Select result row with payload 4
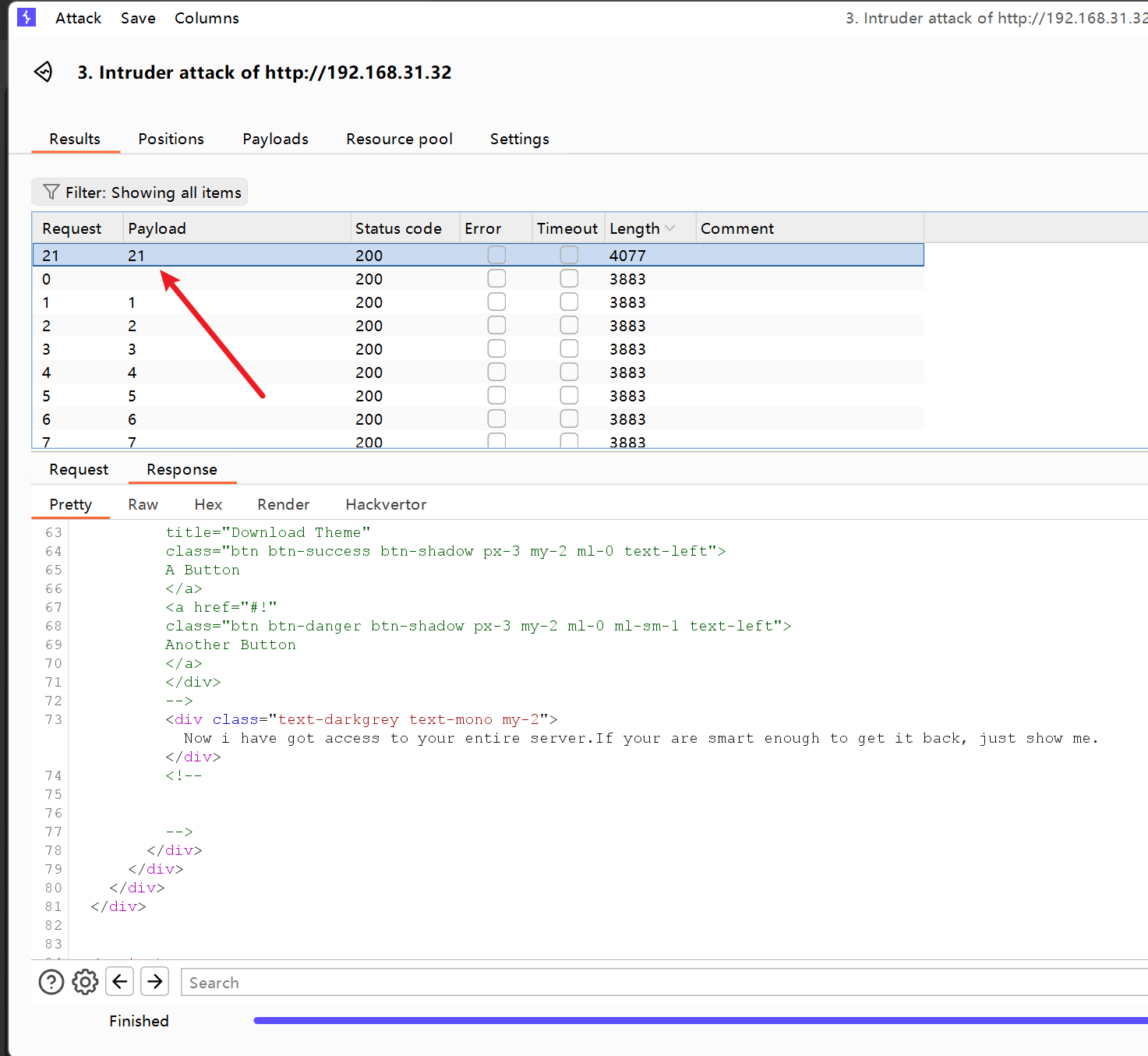 [x=478, y=372]
